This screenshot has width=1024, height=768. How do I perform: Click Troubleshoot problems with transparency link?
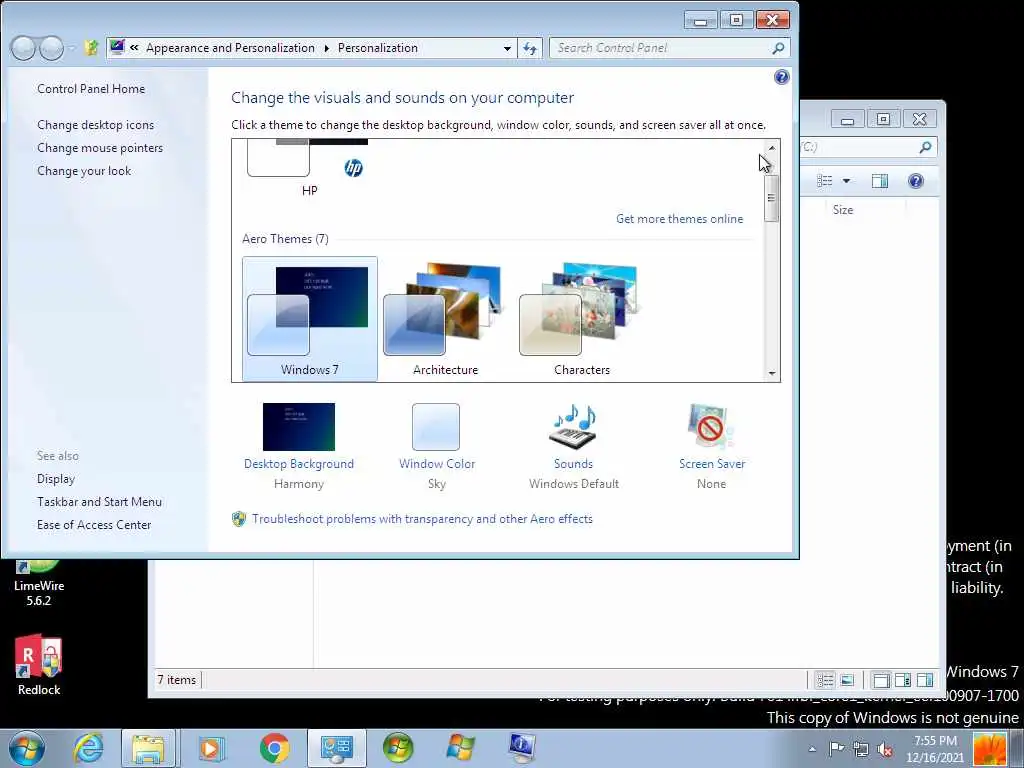[422, 519]
